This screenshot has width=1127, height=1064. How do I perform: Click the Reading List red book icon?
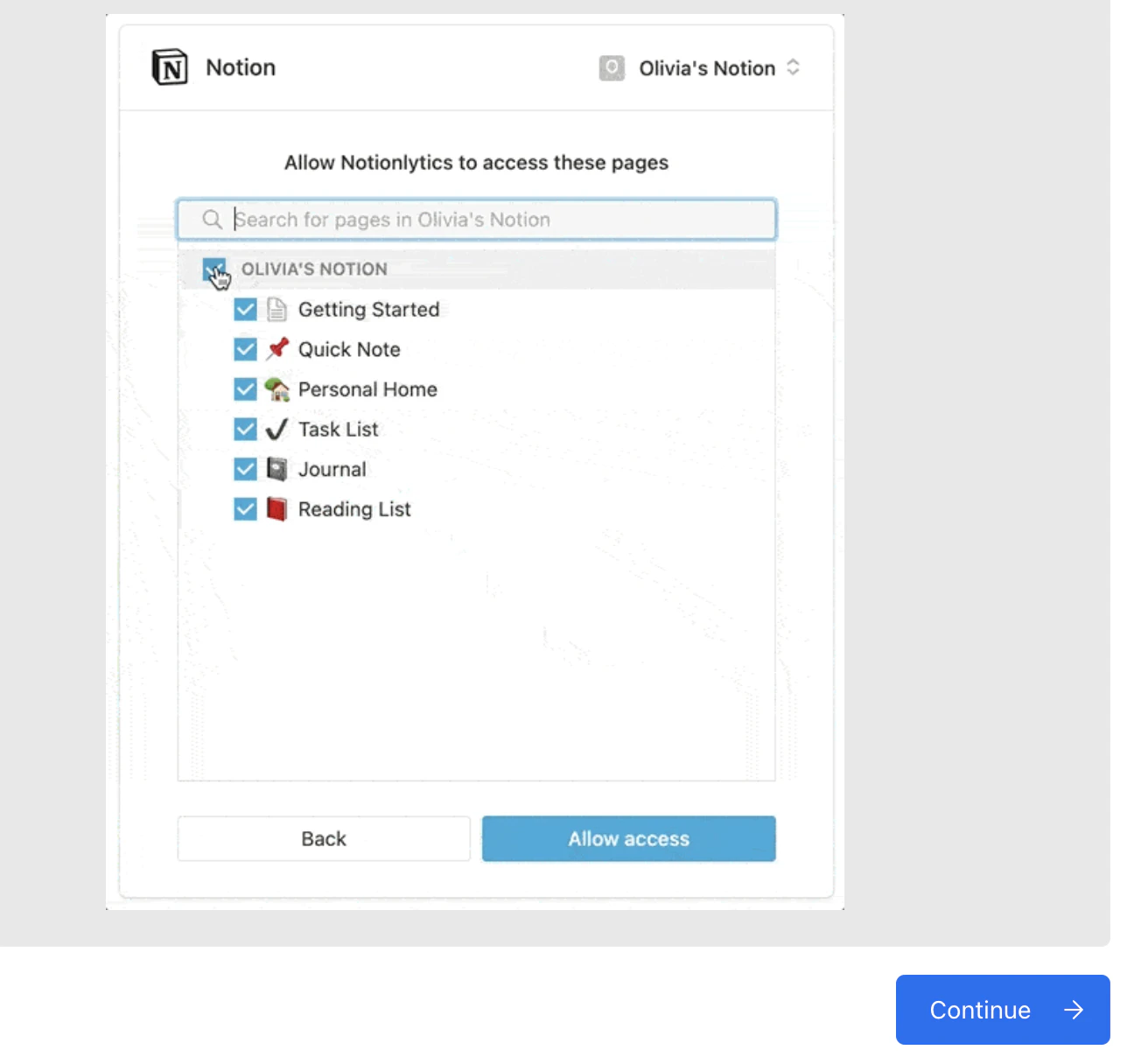point(276,509)
